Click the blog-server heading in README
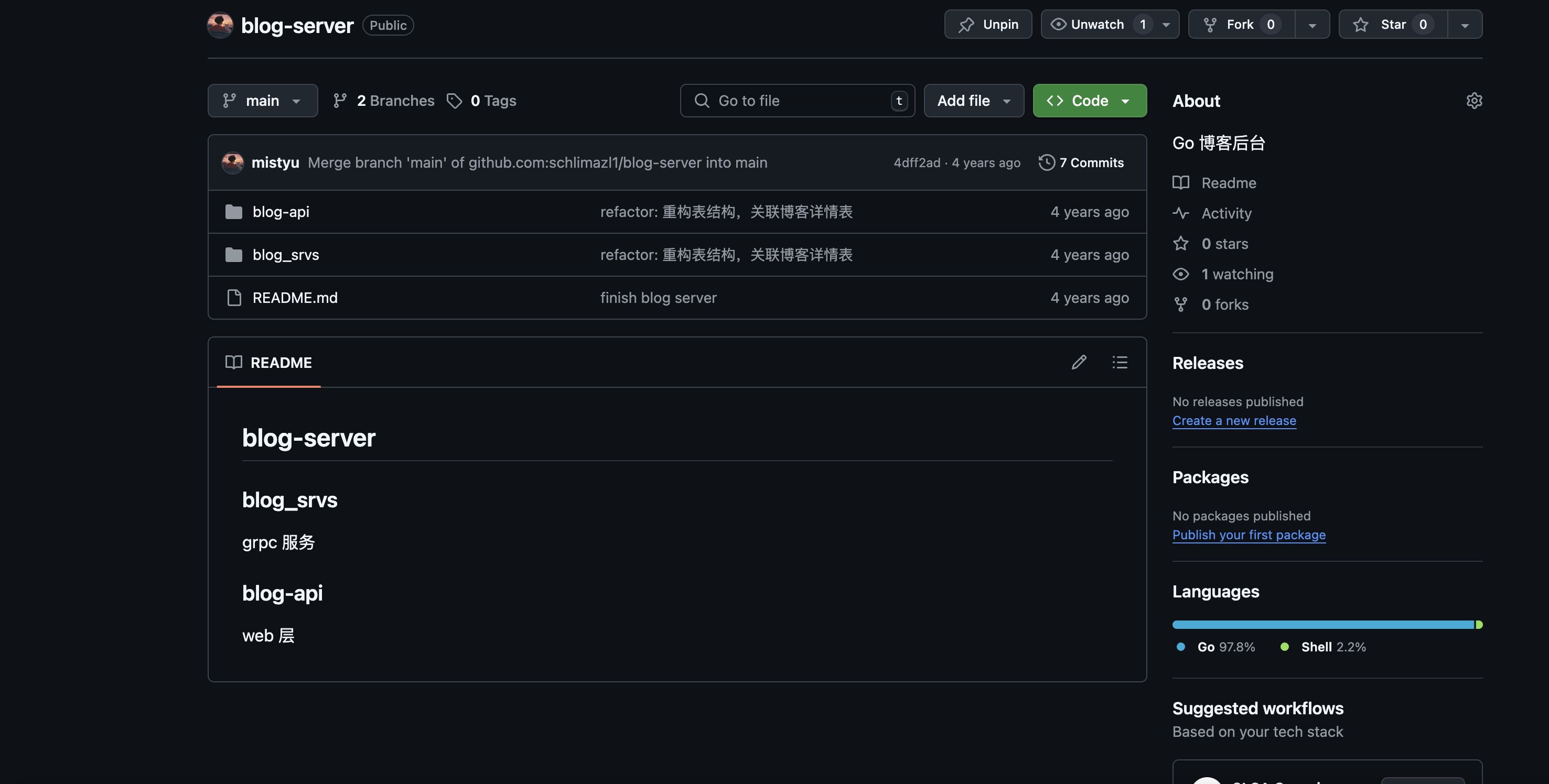Screen dimensions: 1549x784 coord(308,438)
